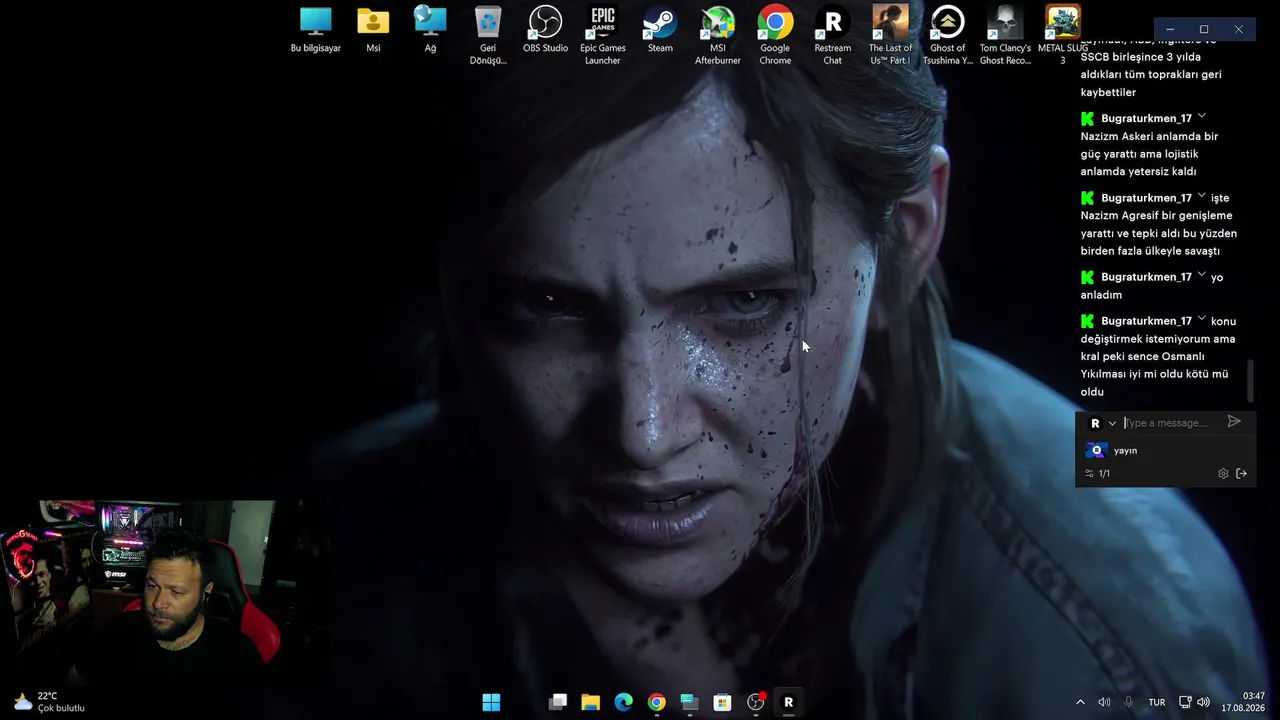This screenshot has height=720, width=1280.
Task: Expand chevron on the 'konu değiştirmek' message
Action: 1202,319
